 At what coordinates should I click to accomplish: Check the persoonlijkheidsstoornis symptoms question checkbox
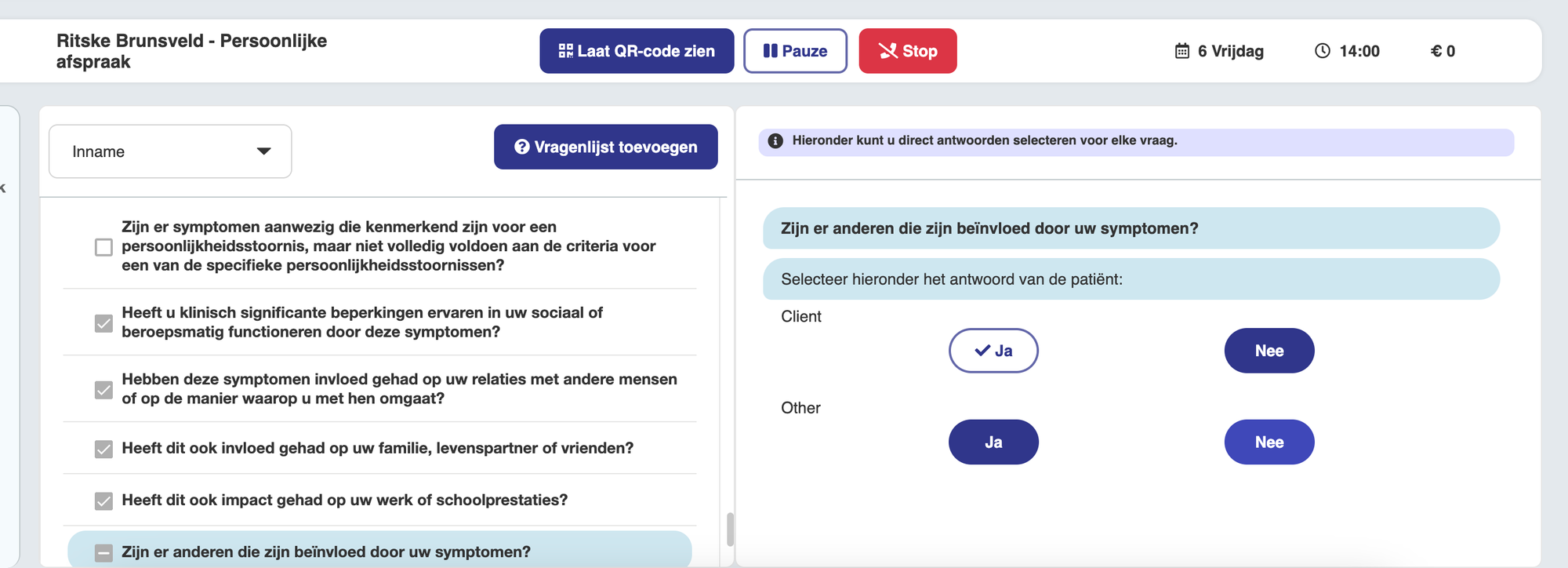pyautogui.click(x=103, y=247)
